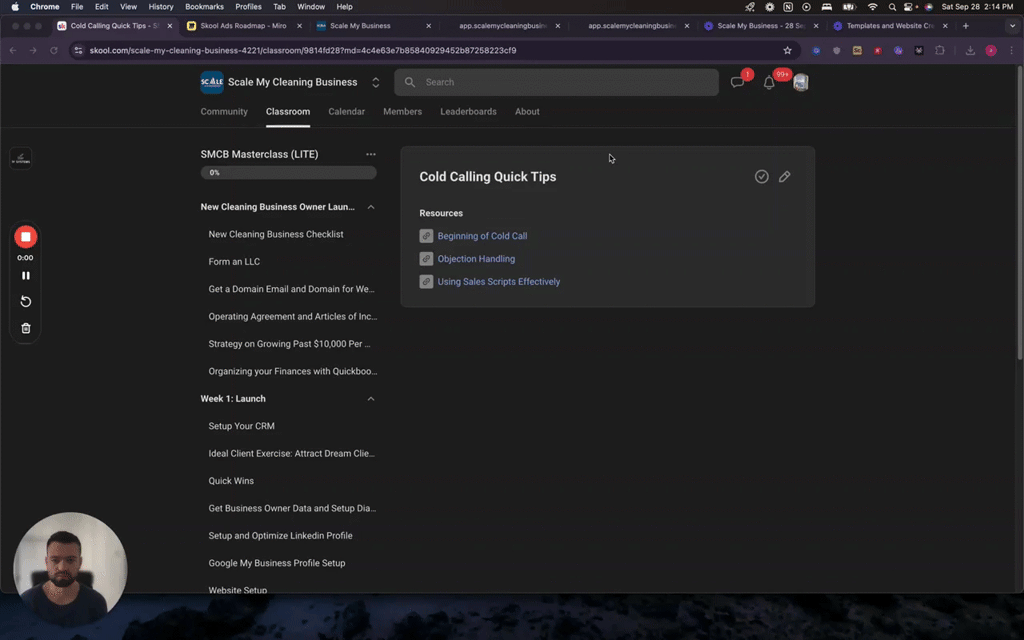
Task: Stop the recording with red button
Action: pyautogui.click(x=25, y=237)
